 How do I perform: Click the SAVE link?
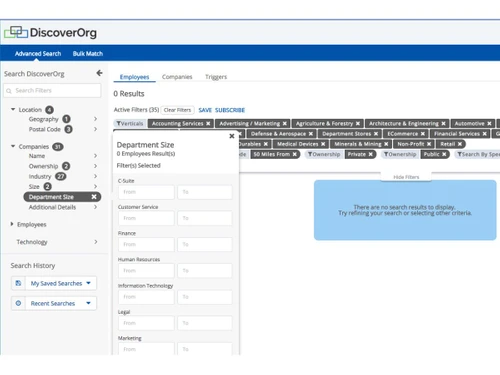[205, 110]
